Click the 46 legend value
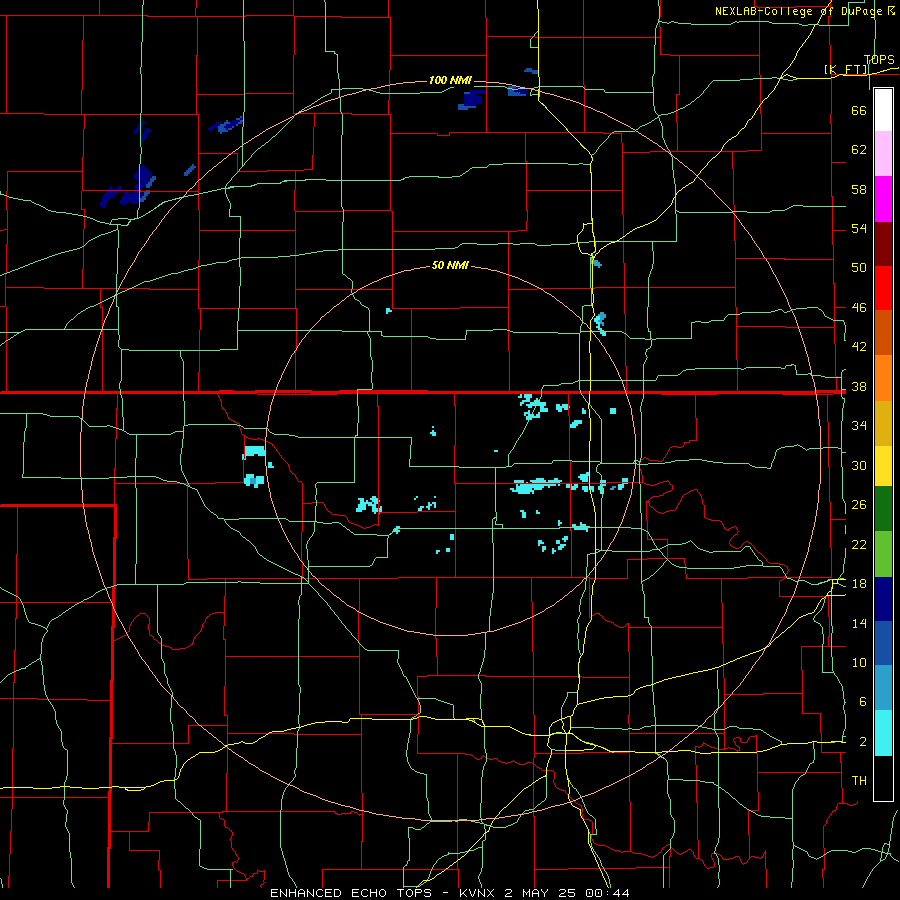The height and width of the screenshot is (900, 900). coord(859,308)
